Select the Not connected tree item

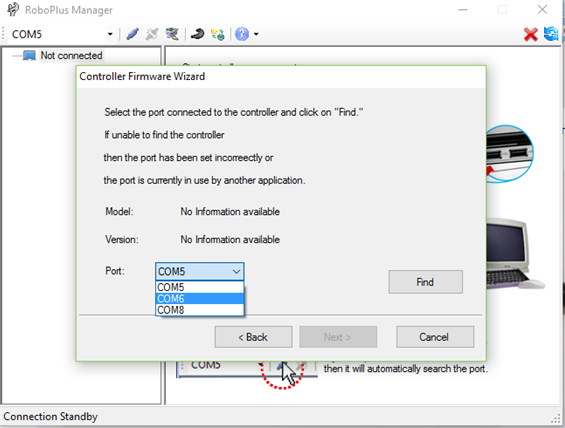71,55
